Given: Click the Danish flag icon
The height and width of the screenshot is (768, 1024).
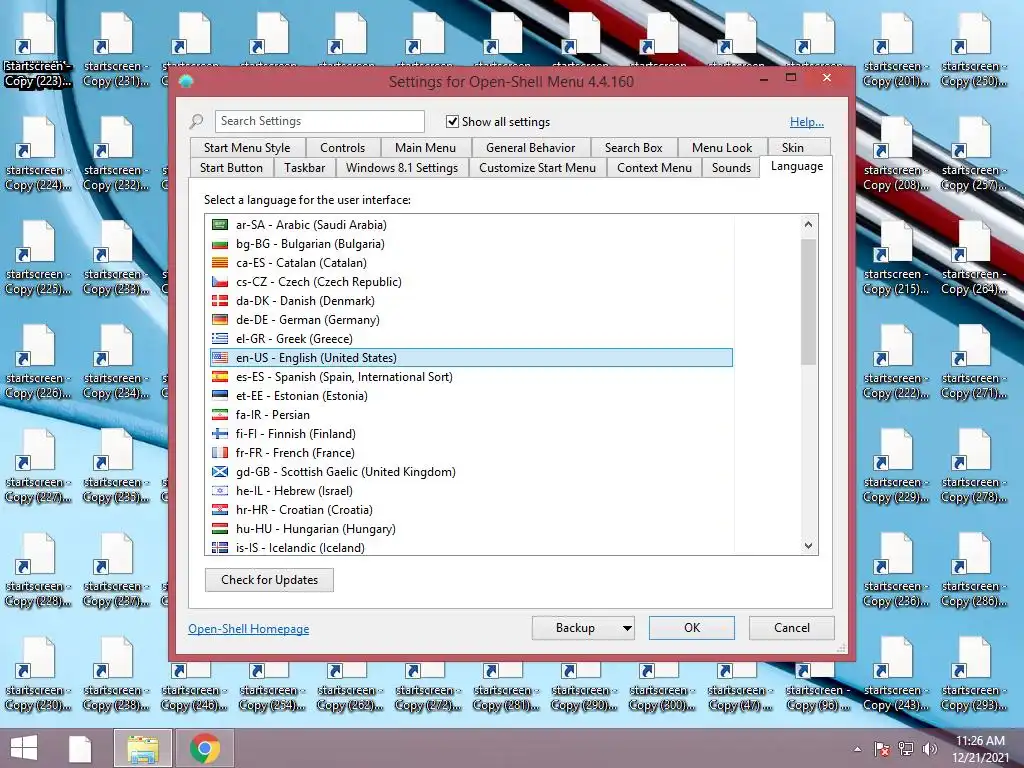Looking at the screenshot, I should click(220, 300).
